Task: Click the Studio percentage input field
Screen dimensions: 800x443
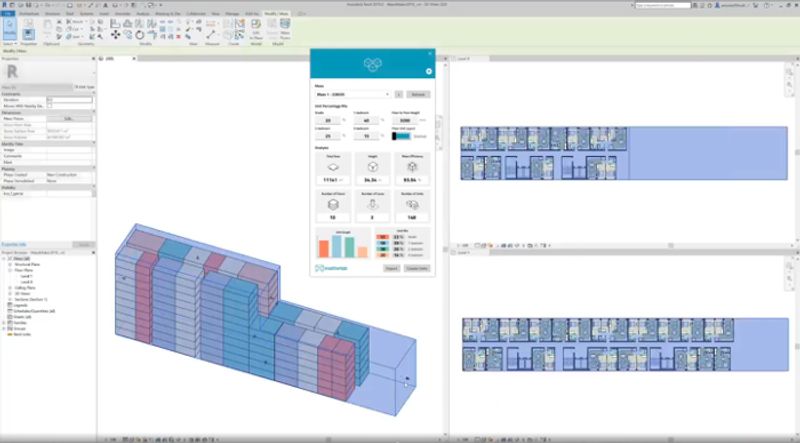Action: pos(327,119)
